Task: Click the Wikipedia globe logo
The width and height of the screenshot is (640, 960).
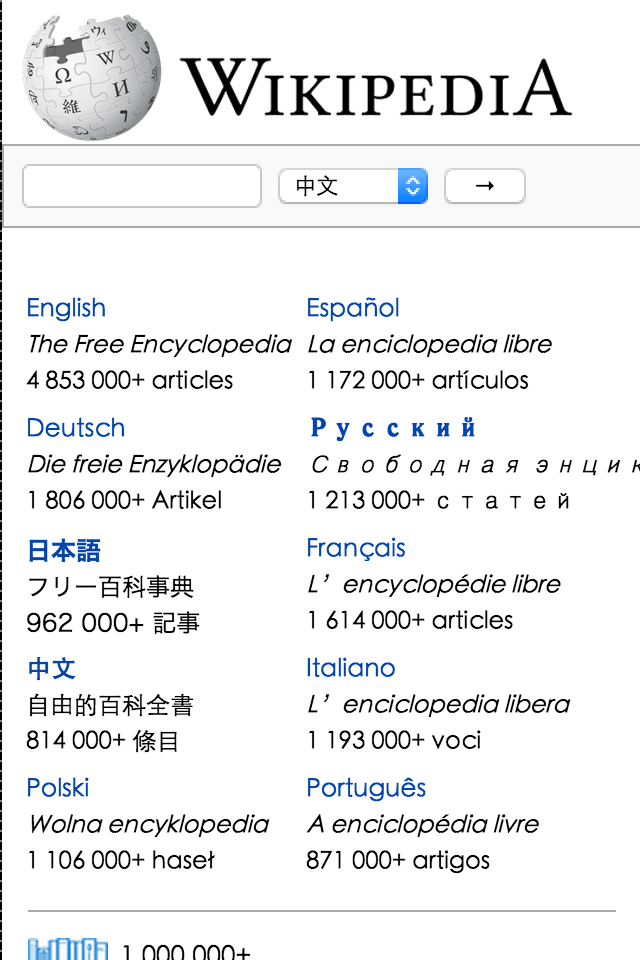Action: tap(92, 78)
